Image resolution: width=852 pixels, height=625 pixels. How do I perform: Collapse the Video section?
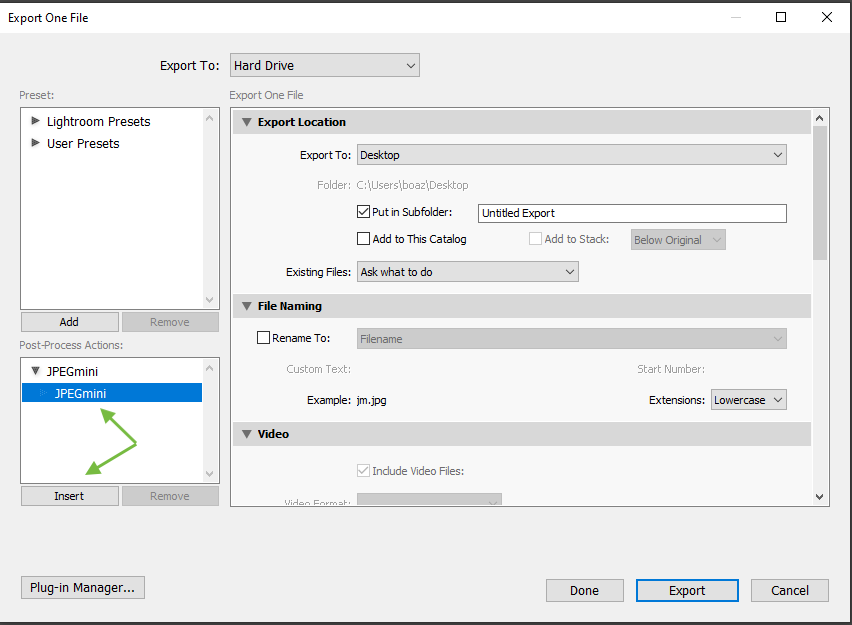[247, 434]
